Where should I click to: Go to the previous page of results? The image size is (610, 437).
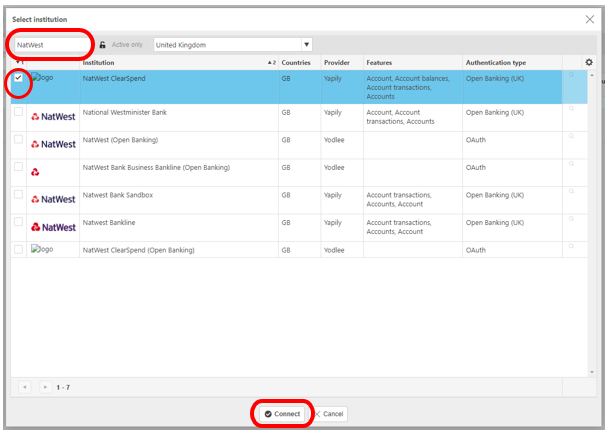coord(25,386)
